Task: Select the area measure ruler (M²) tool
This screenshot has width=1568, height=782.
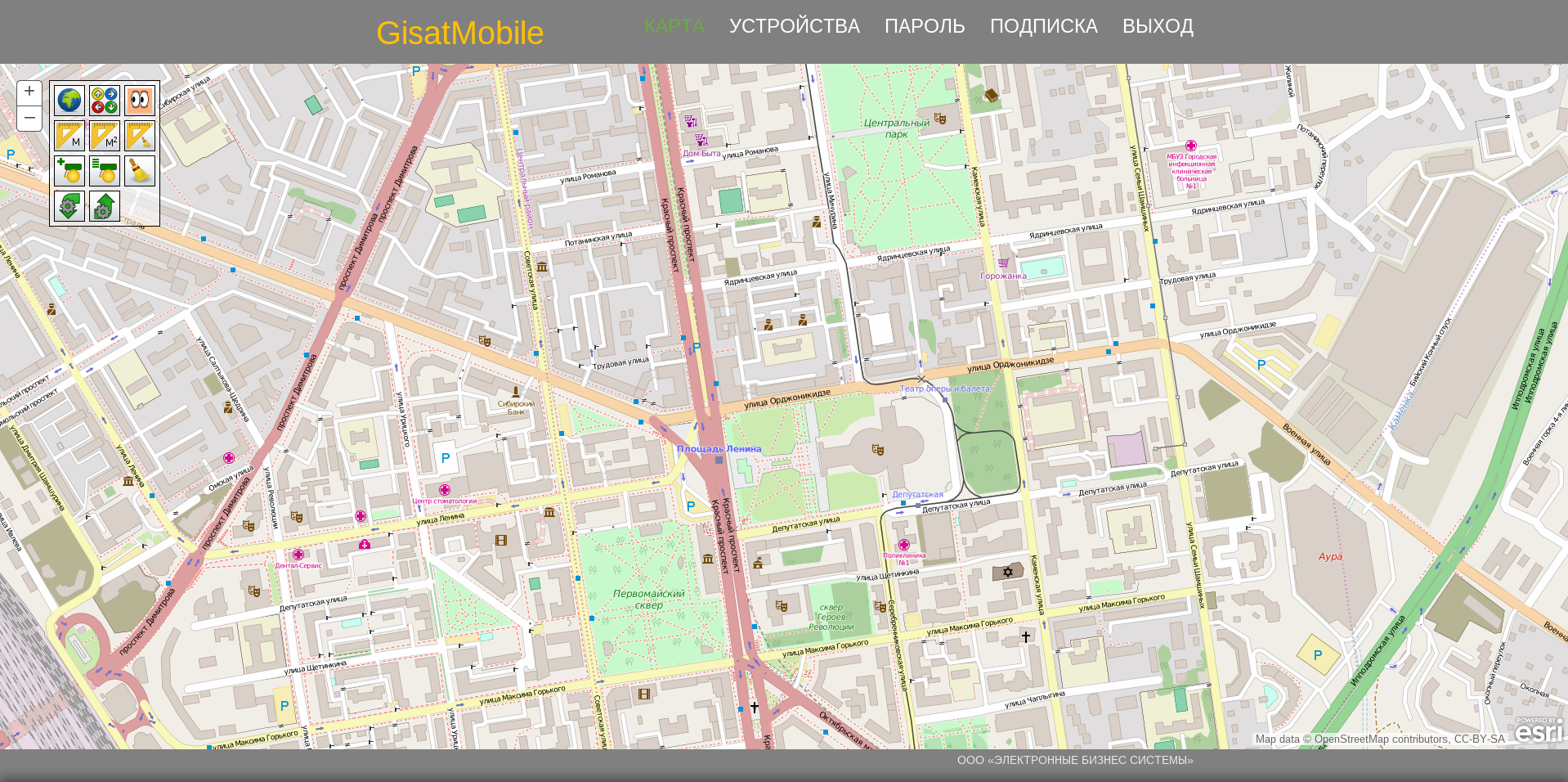Action: 105,136
